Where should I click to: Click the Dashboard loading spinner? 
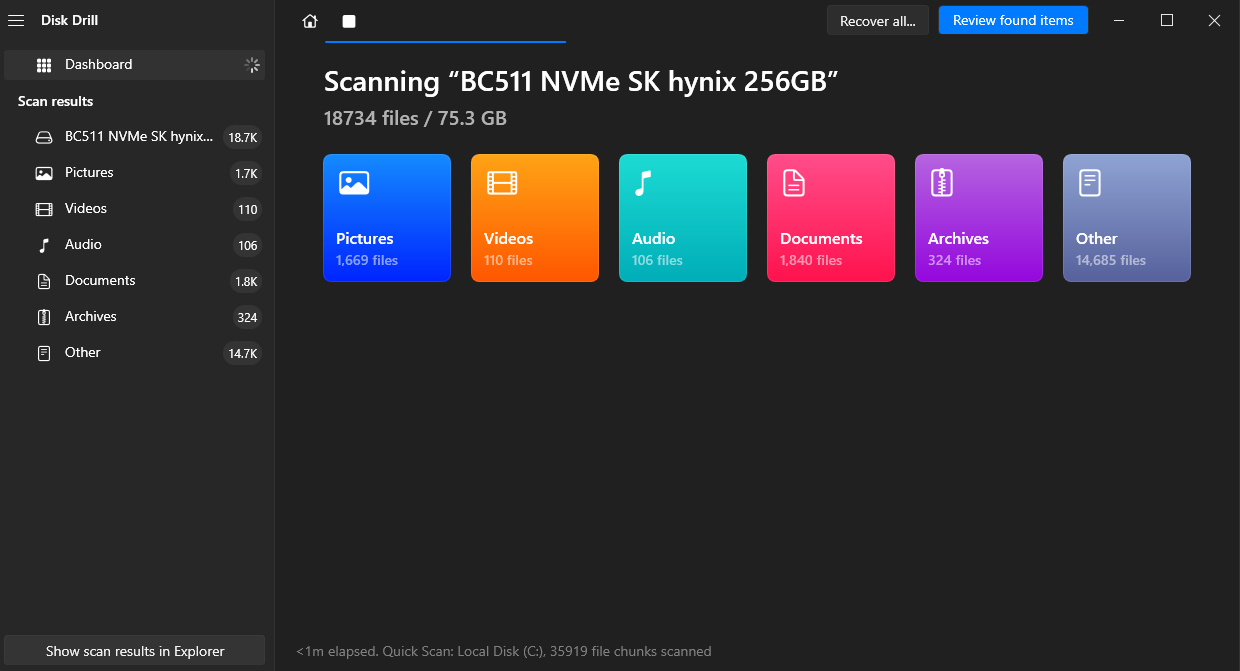[253, 65]
